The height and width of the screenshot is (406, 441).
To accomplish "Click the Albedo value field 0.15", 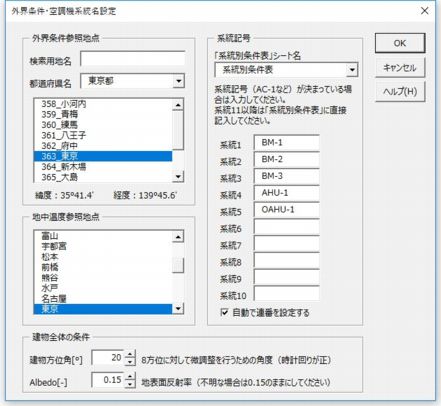I will tap(108, 380).
